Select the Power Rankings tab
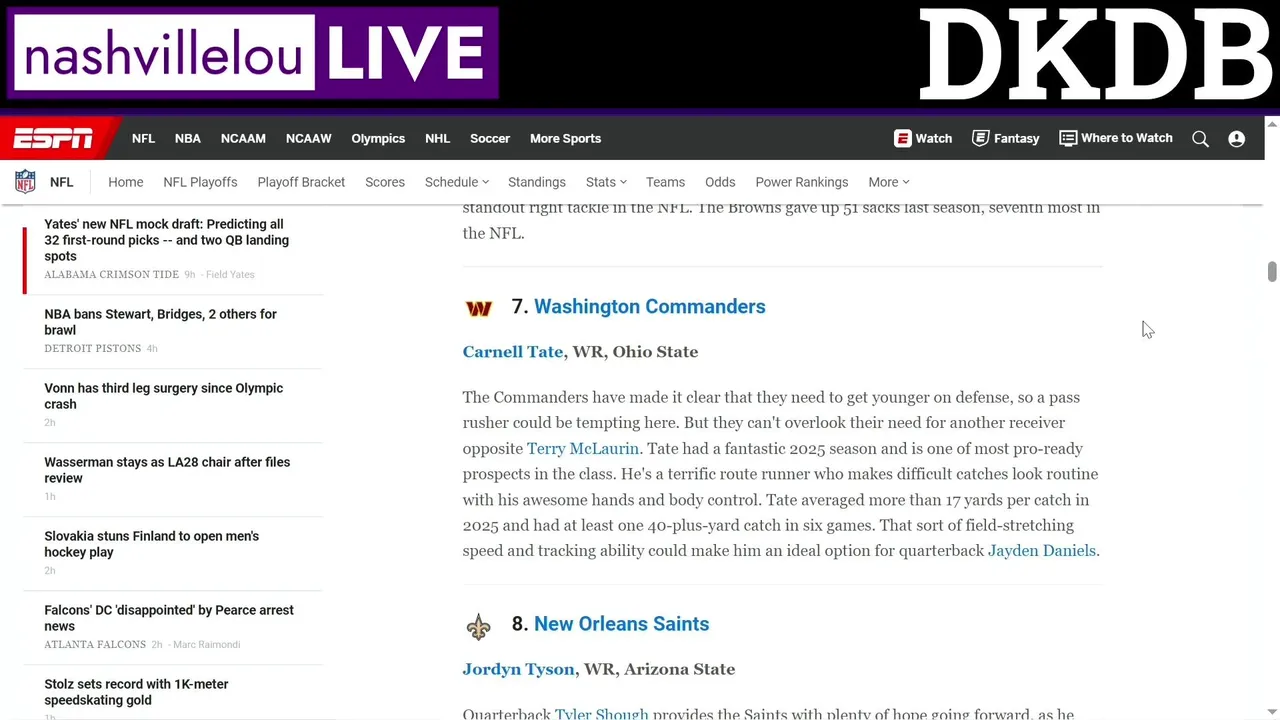Viewport: 1280px width, 720px height. coord(802,182)
